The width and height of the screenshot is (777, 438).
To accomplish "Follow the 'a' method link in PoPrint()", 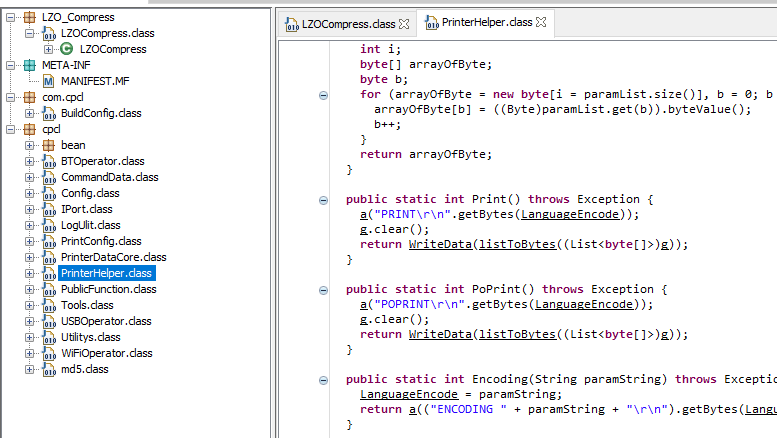I will click(363, 304).
